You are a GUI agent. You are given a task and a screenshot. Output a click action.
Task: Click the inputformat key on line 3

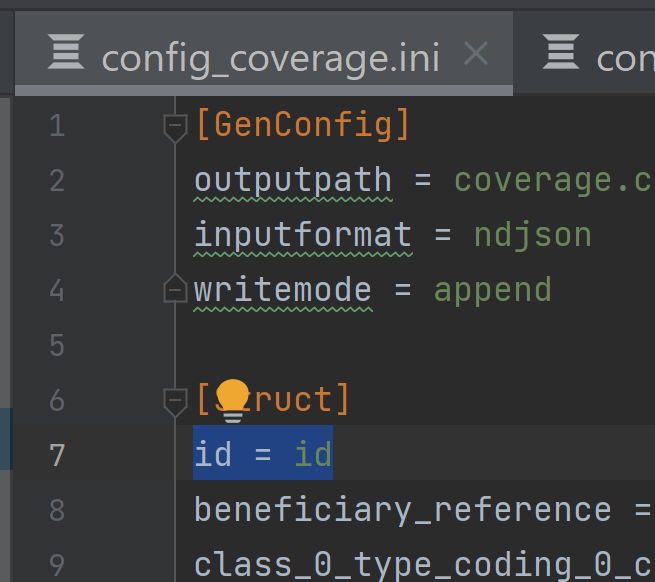click(x=303, y=235)
